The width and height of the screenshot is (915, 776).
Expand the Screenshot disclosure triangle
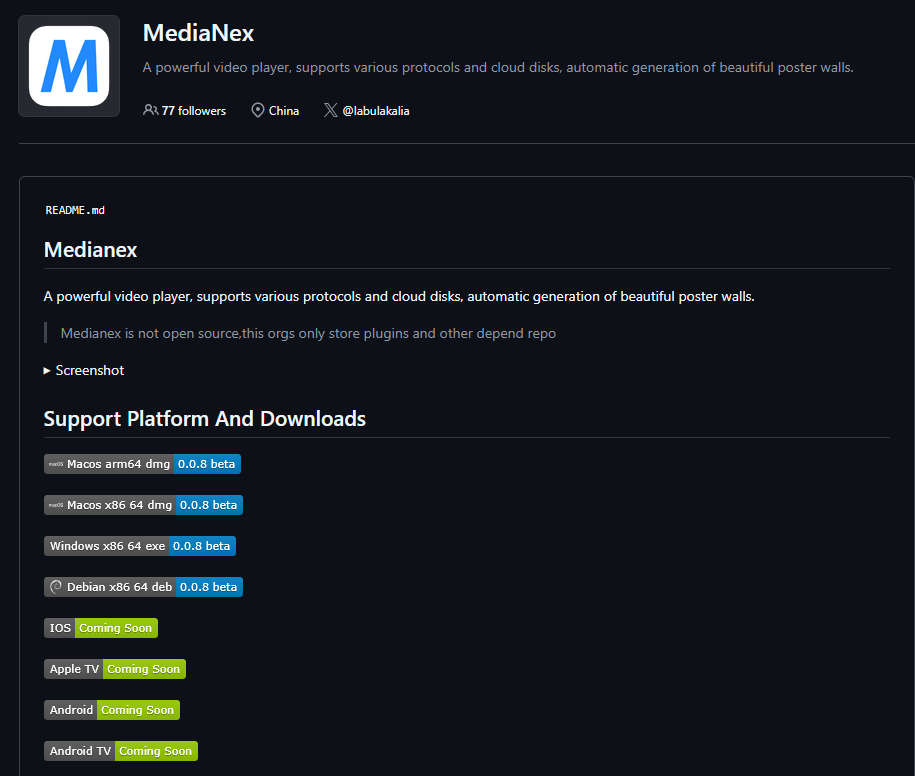click(47, 370)
